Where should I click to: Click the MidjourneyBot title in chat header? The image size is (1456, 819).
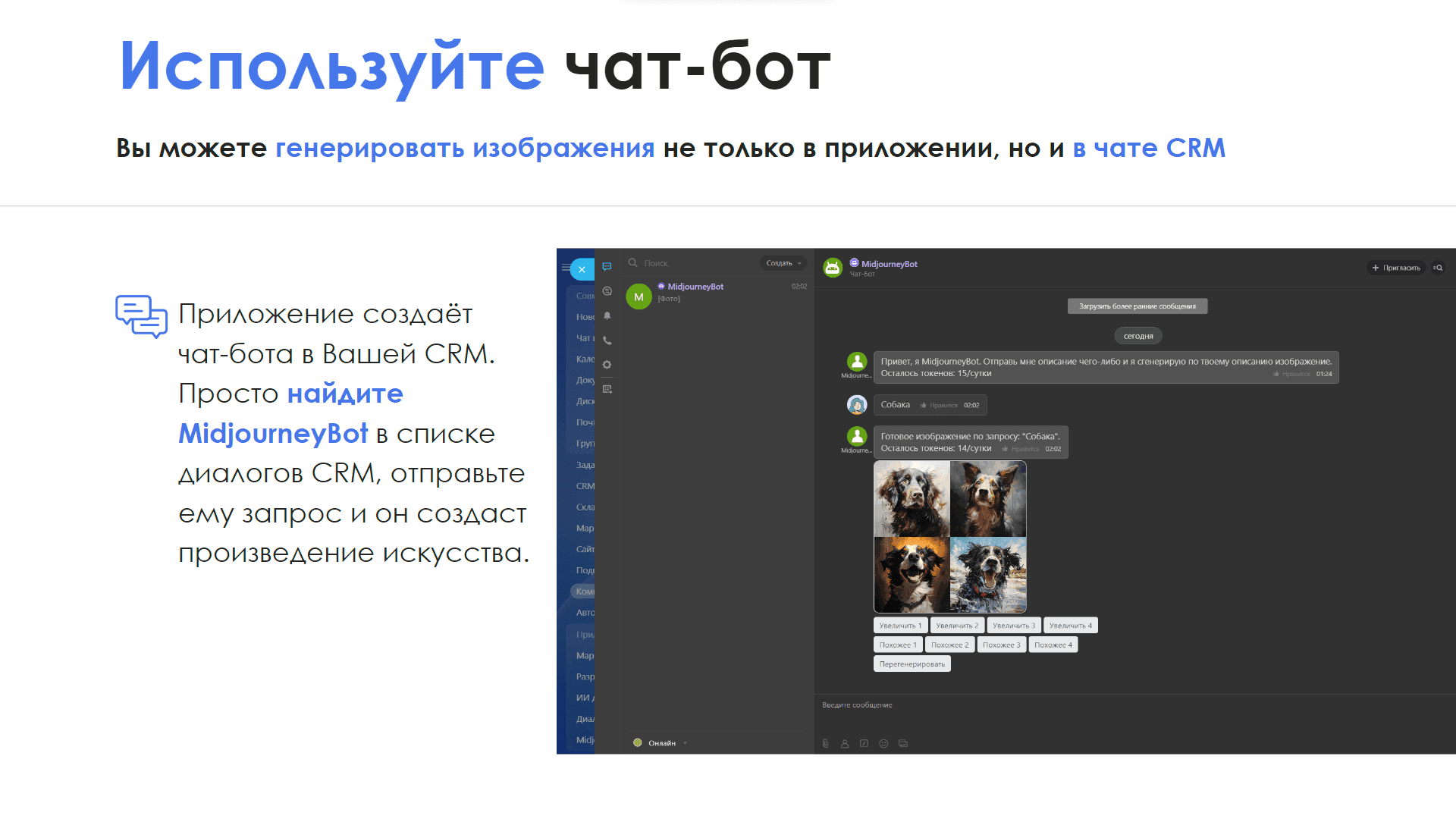[x=889, y=264]
